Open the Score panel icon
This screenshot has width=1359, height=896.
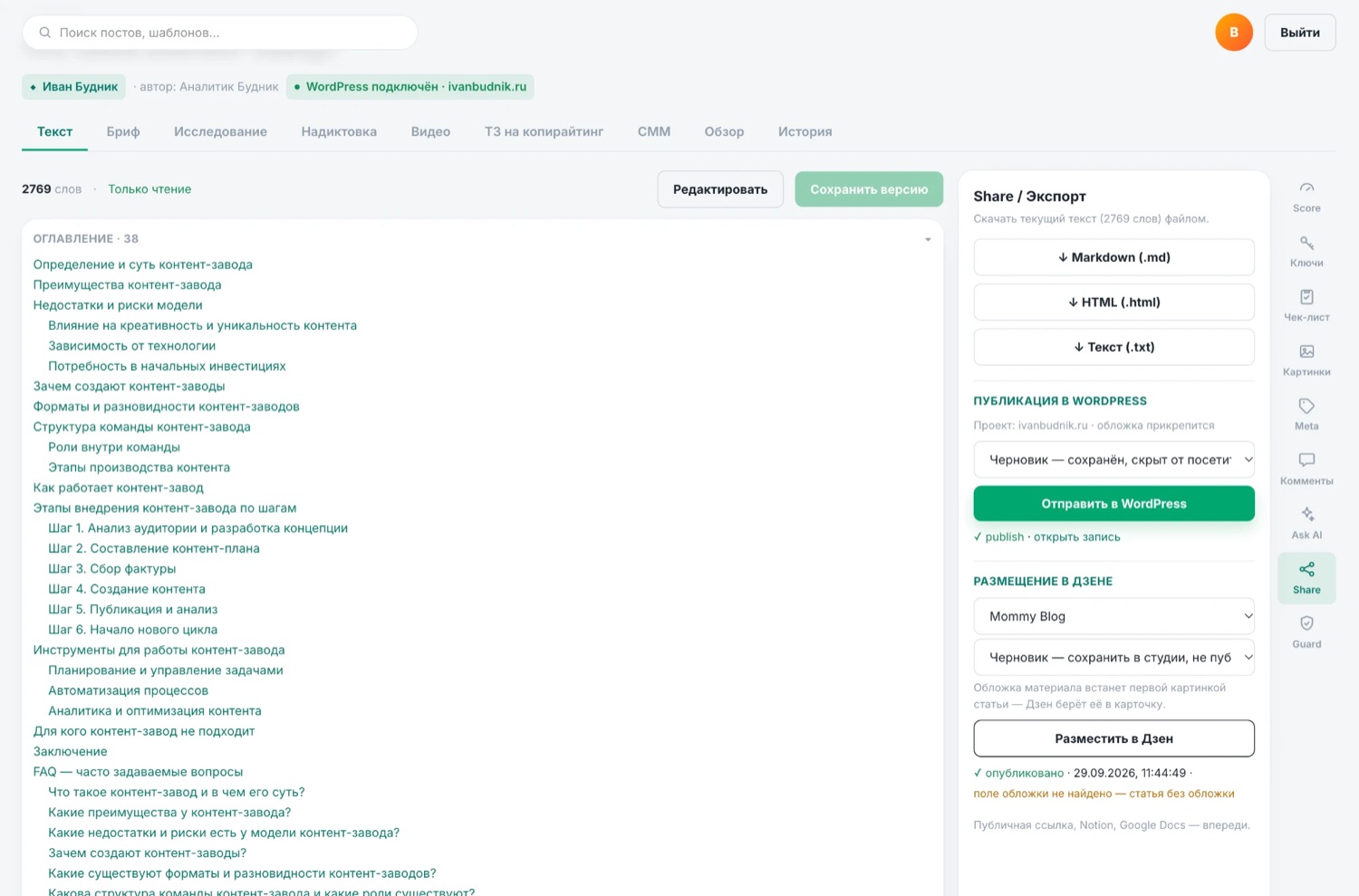(x=1306, y=197)
